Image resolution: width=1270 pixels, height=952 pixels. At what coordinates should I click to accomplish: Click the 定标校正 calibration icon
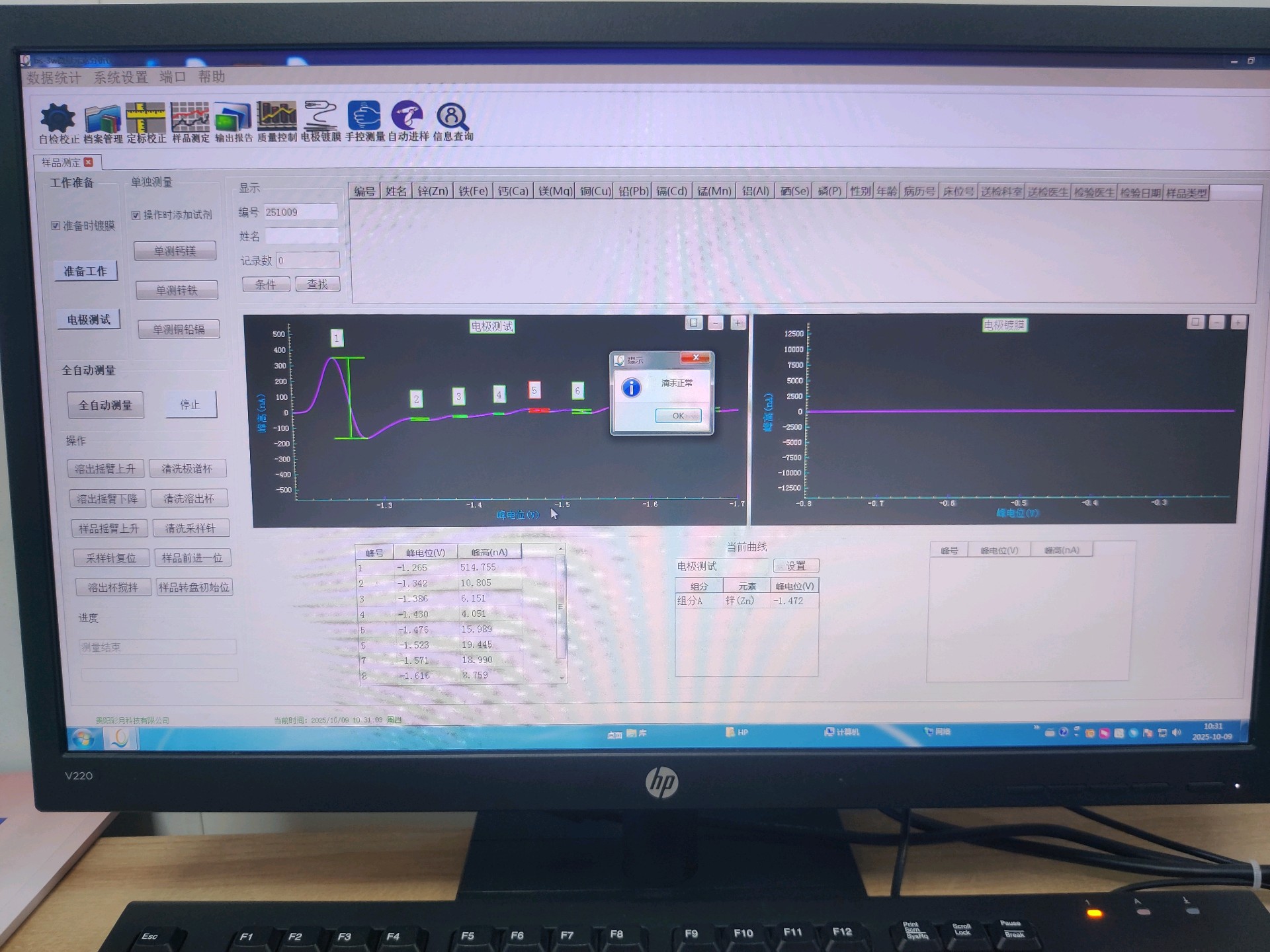tap(146, 118)
